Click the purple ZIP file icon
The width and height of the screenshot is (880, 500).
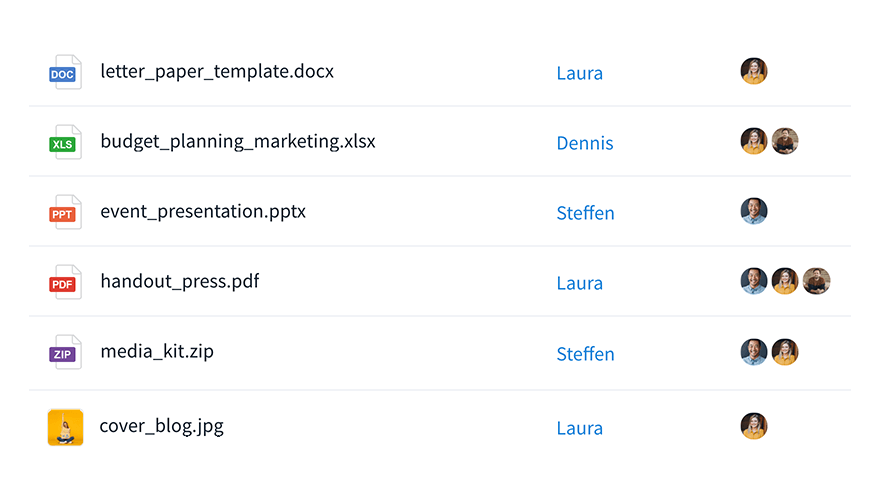(65, 353)
